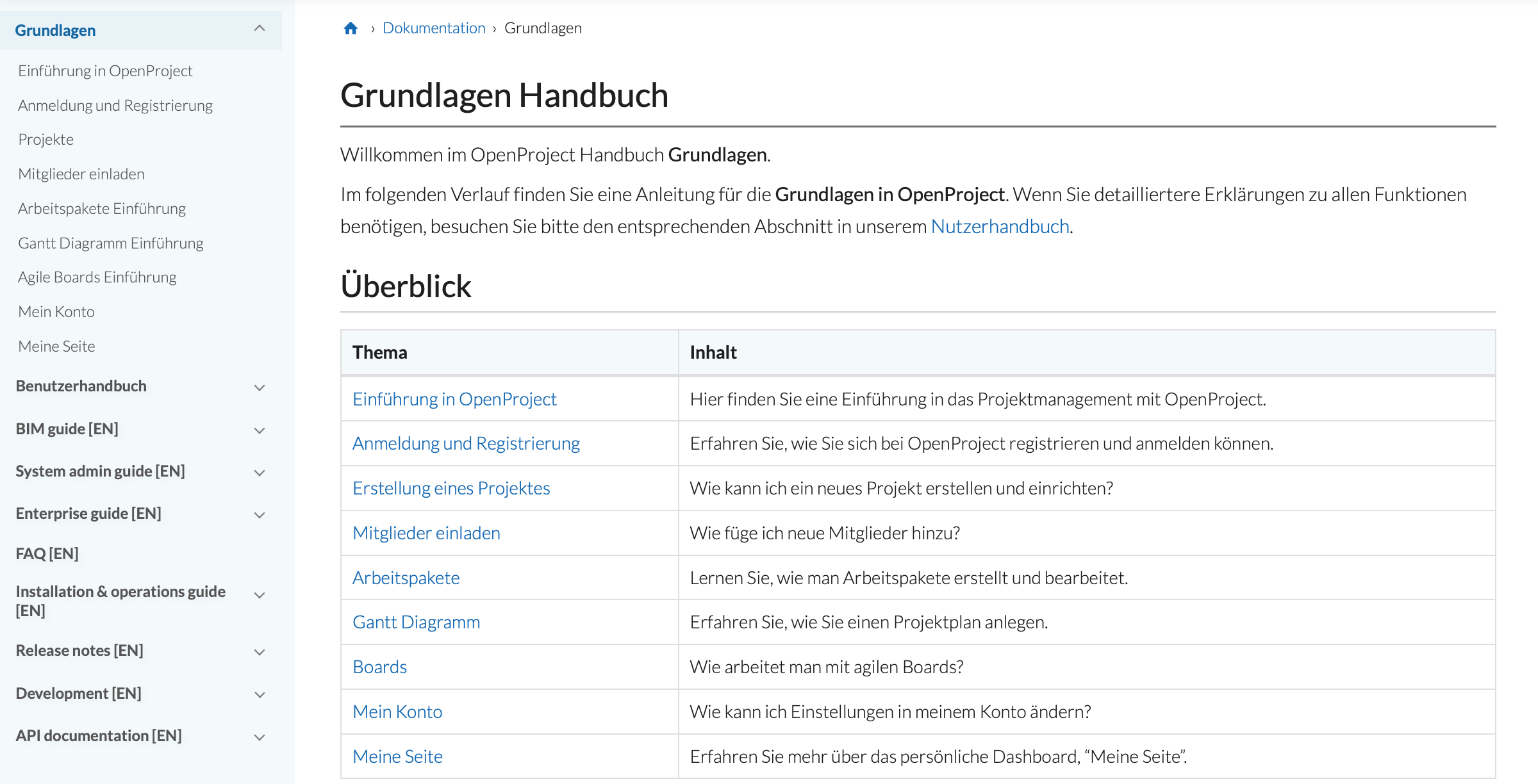Open Arbeitspakete link in table
1538x784 pixels.
pyautogui.click(x=406, y=578)
